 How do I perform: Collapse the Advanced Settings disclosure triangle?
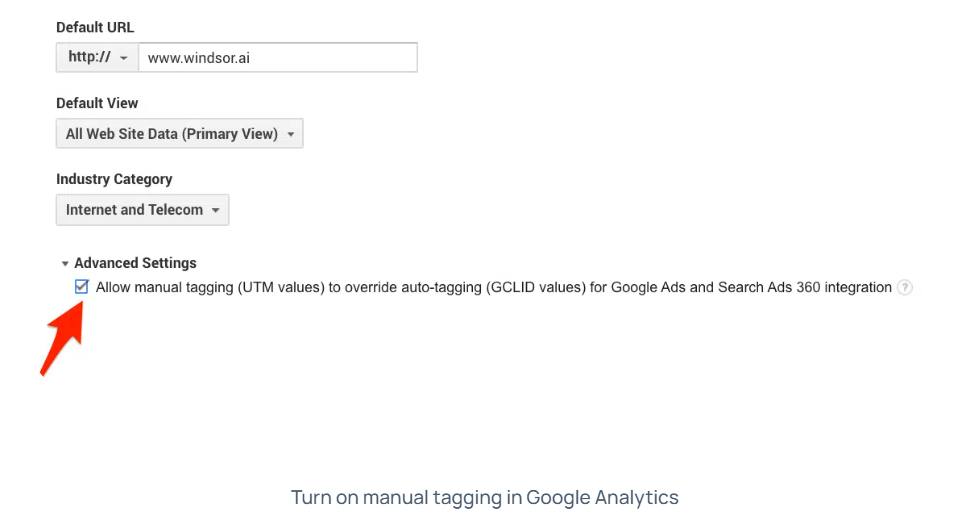coord(65,264)
